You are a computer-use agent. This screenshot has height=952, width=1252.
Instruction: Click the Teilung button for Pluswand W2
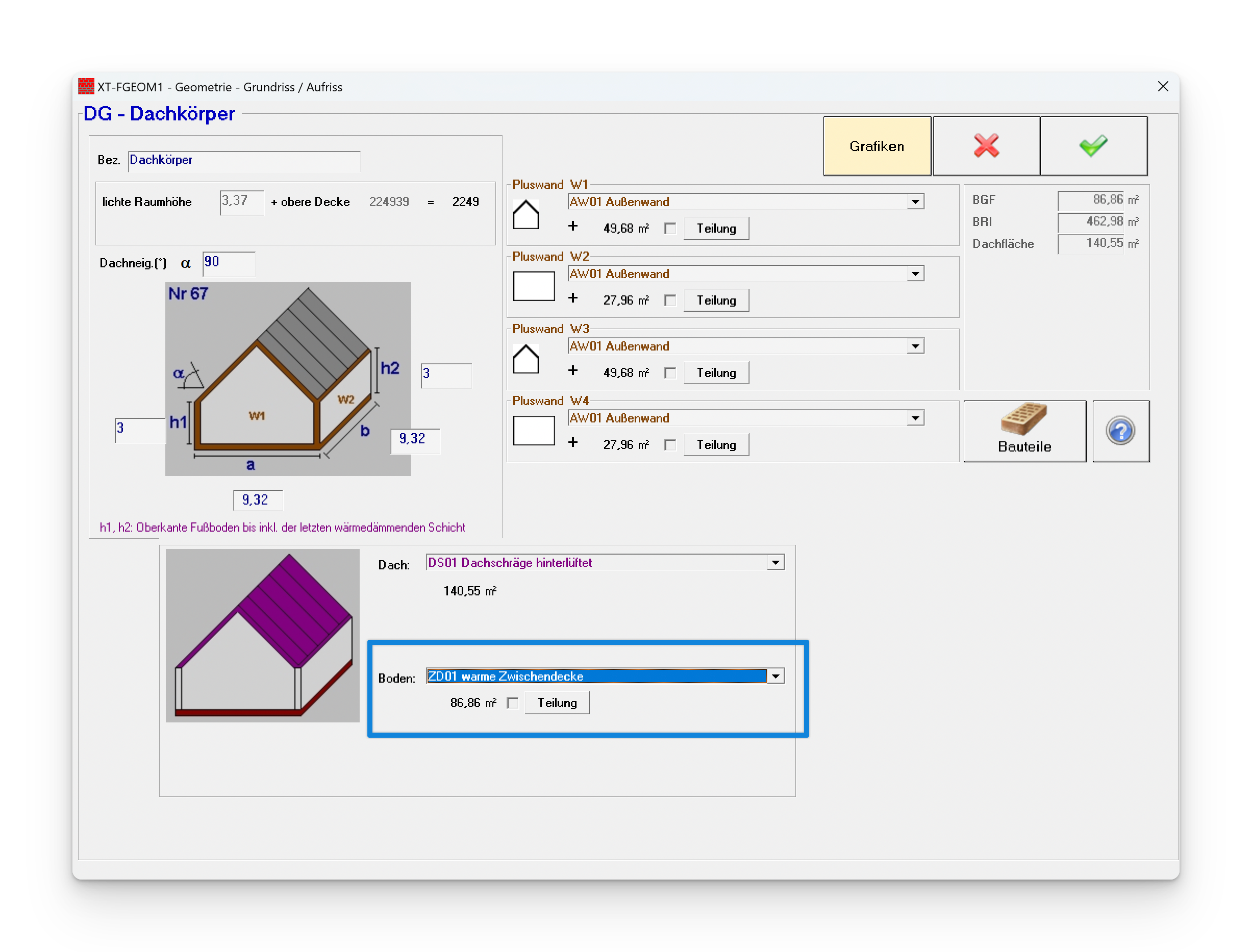715,300
